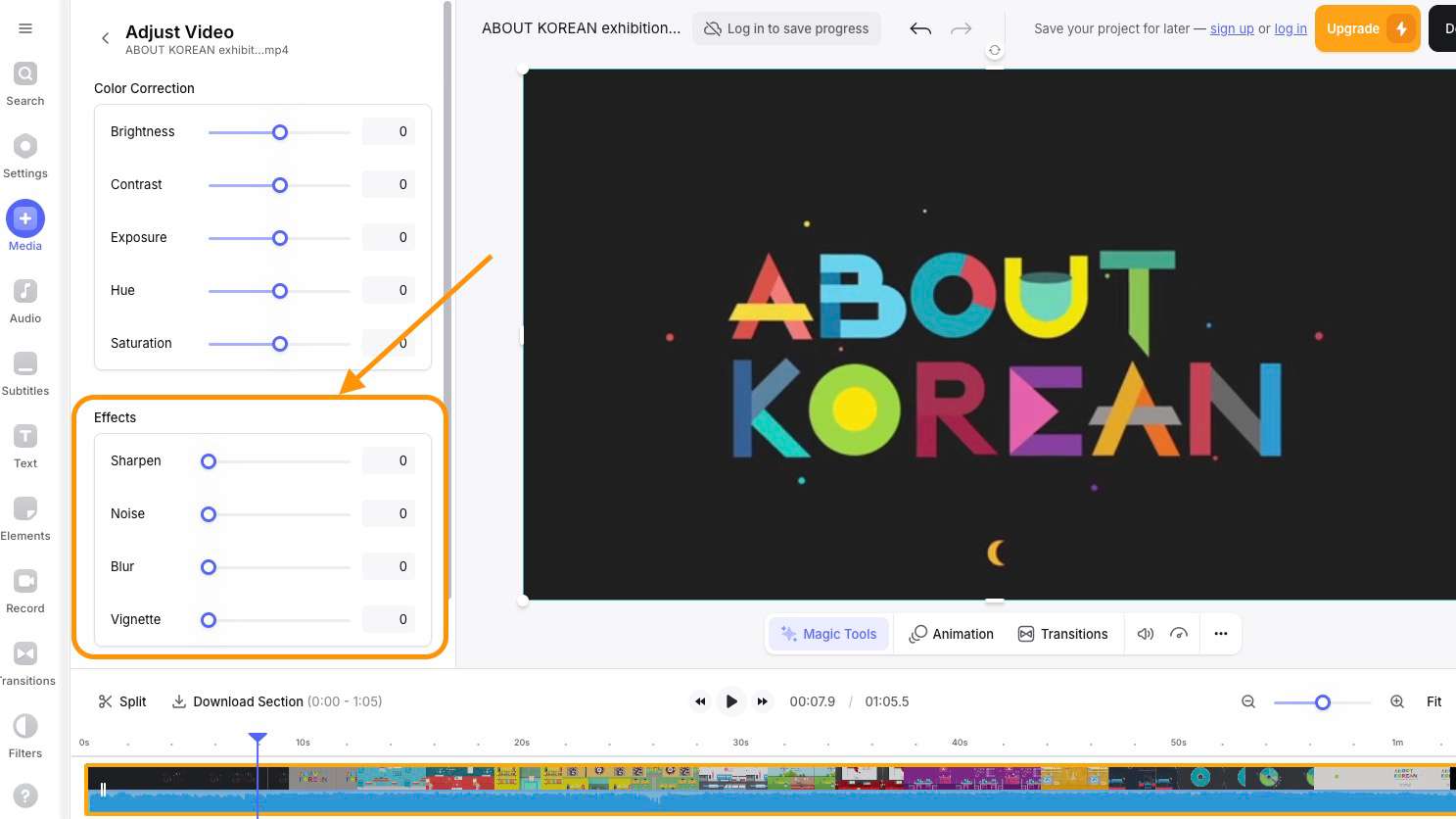
Task: Click the Sharpen slider handle
Action: (x=209, y=461)
